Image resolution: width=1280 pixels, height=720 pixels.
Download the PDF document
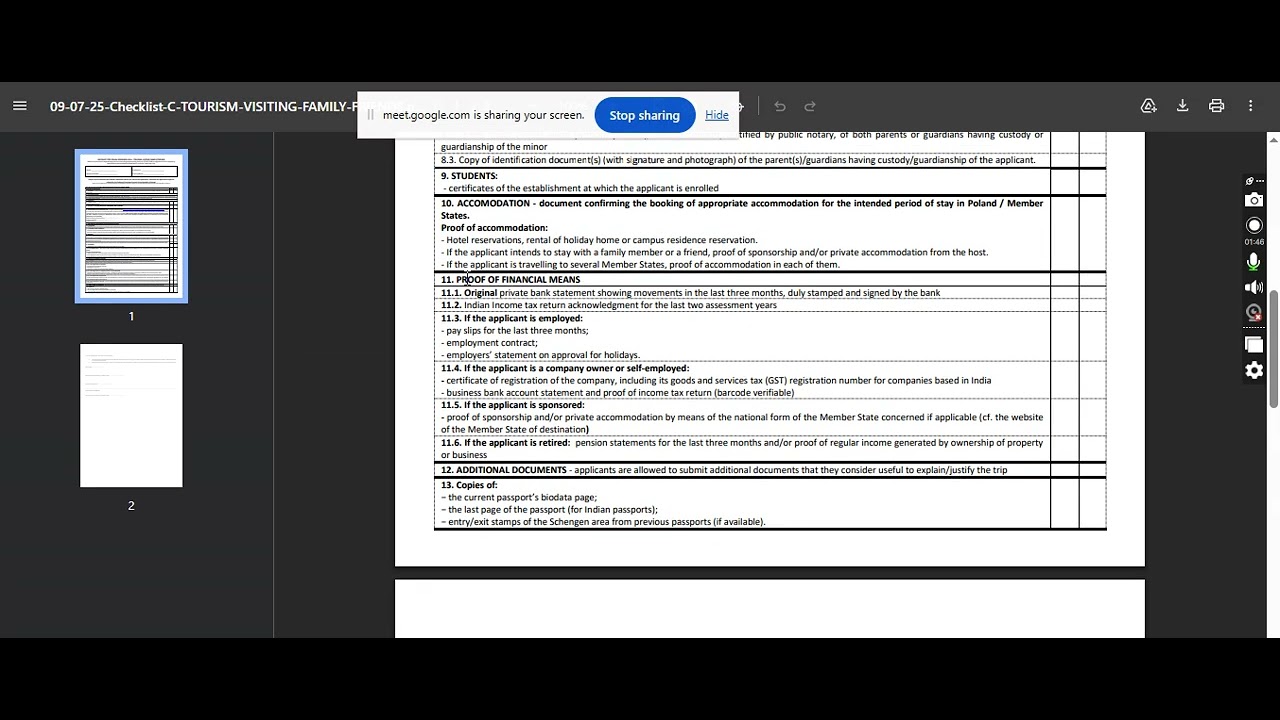click(x=1182, y=106)
